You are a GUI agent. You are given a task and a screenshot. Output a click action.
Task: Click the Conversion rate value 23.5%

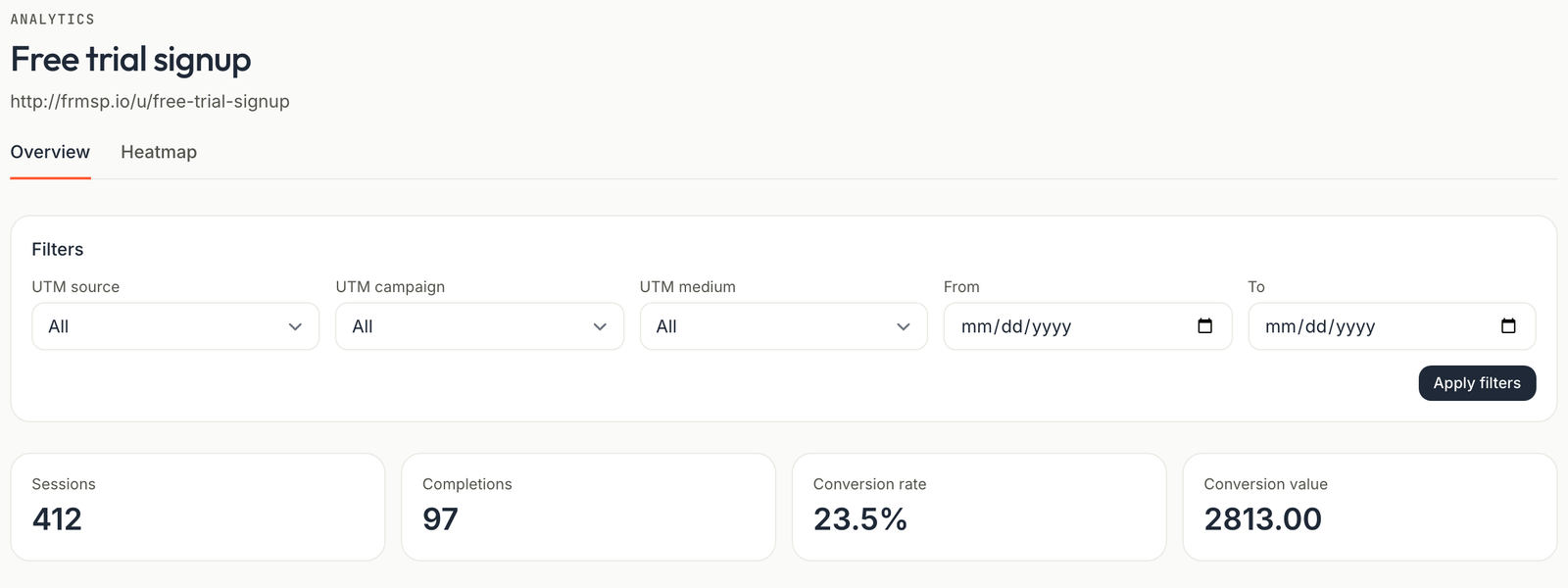pos(860,518)
